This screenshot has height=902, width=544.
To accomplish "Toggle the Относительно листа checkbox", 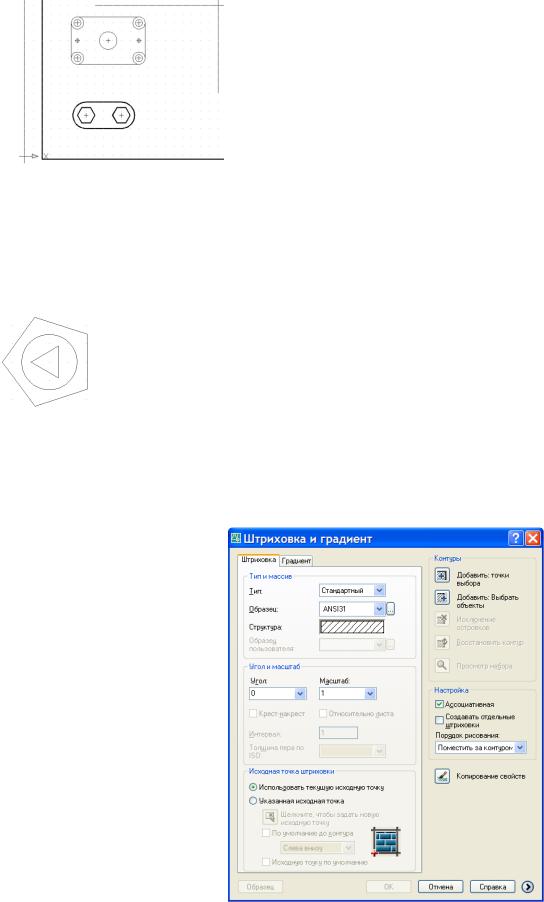I will click(x=323, y=713).
